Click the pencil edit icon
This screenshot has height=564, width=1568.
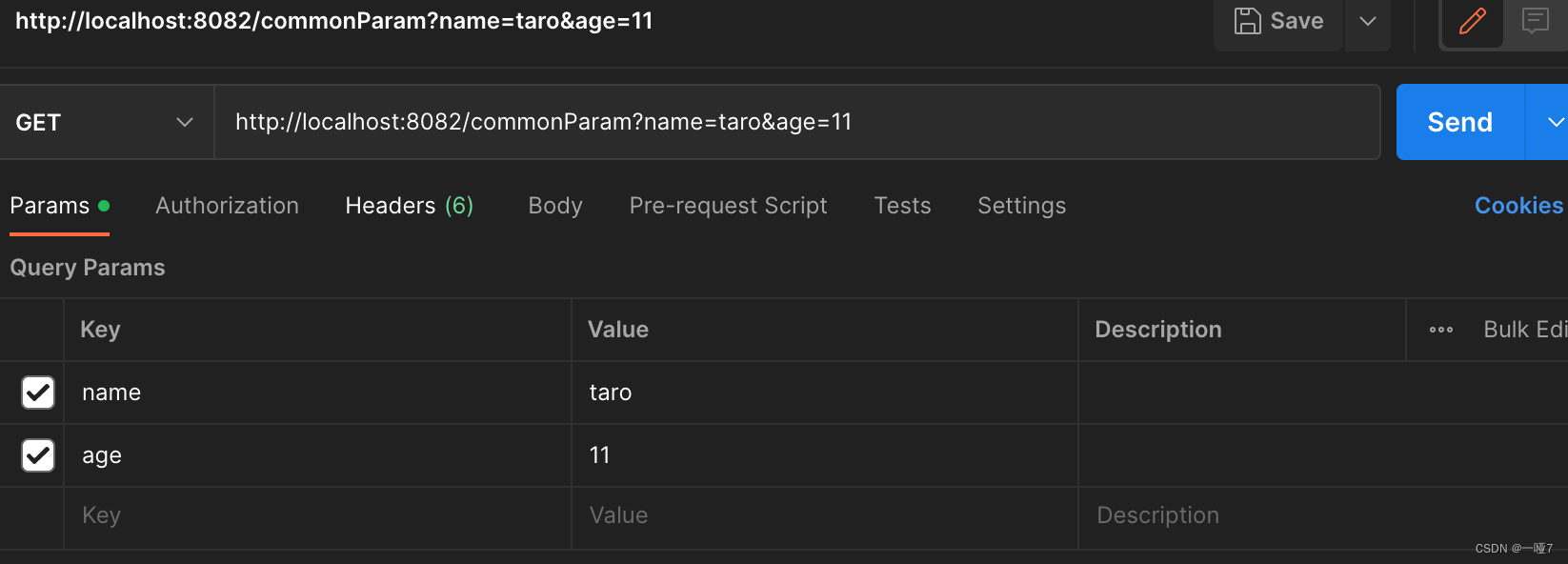(x=1472, y=21)
